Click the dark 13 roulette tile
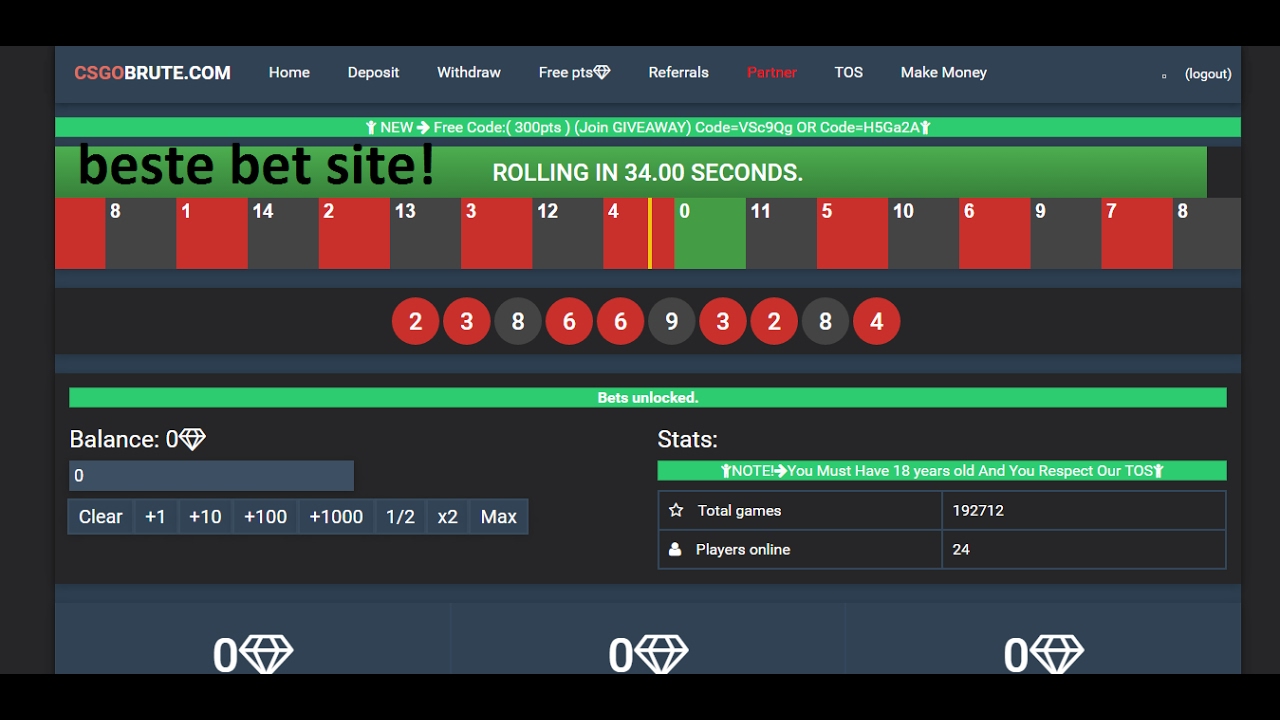Image resolution: width=1280 pixels, height=720 pixels. (425, 233)
